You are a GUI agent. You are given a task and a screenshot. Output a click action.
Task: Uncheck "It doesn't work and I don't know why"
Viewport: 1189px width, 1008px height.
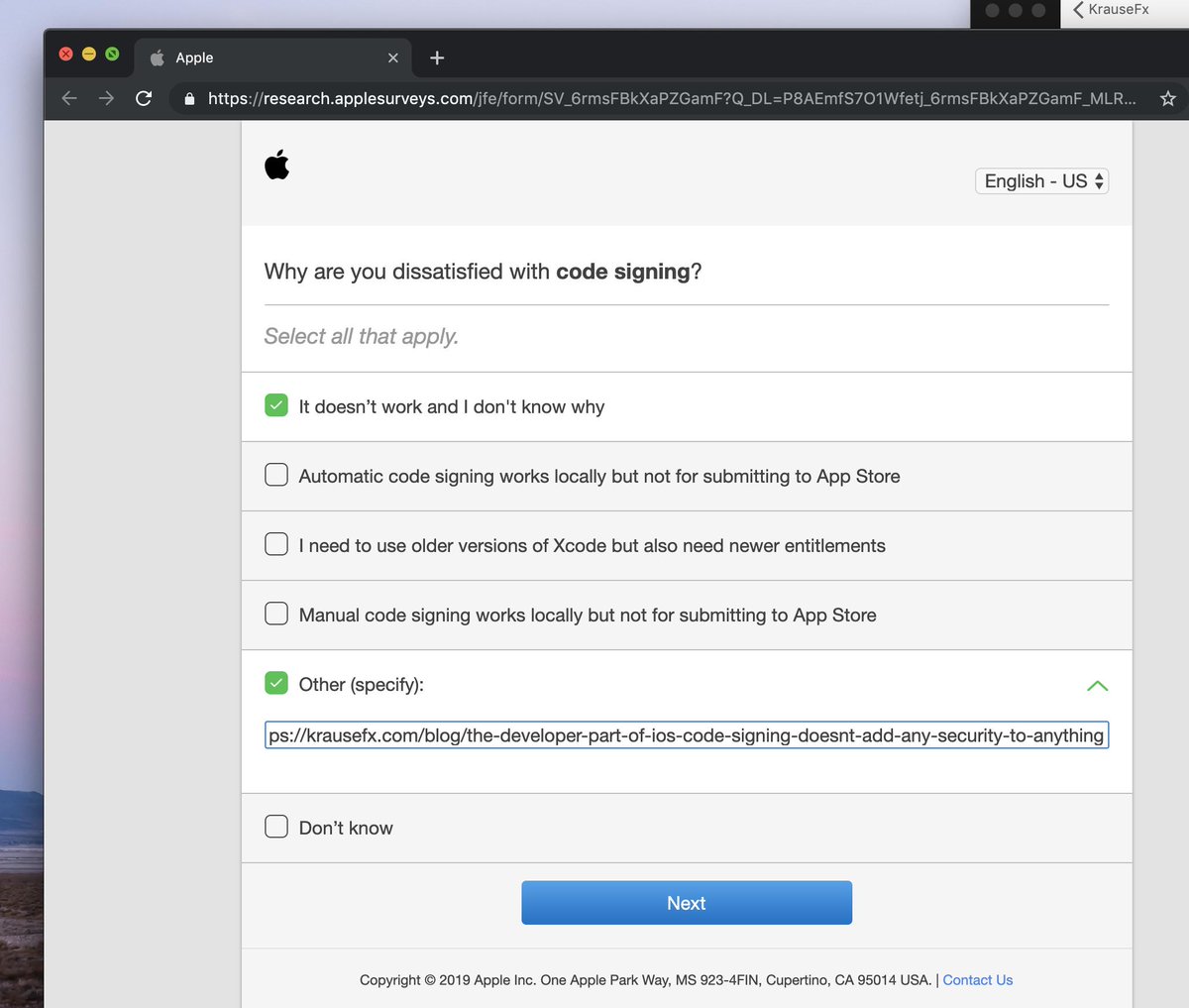(x=276, y=405)
